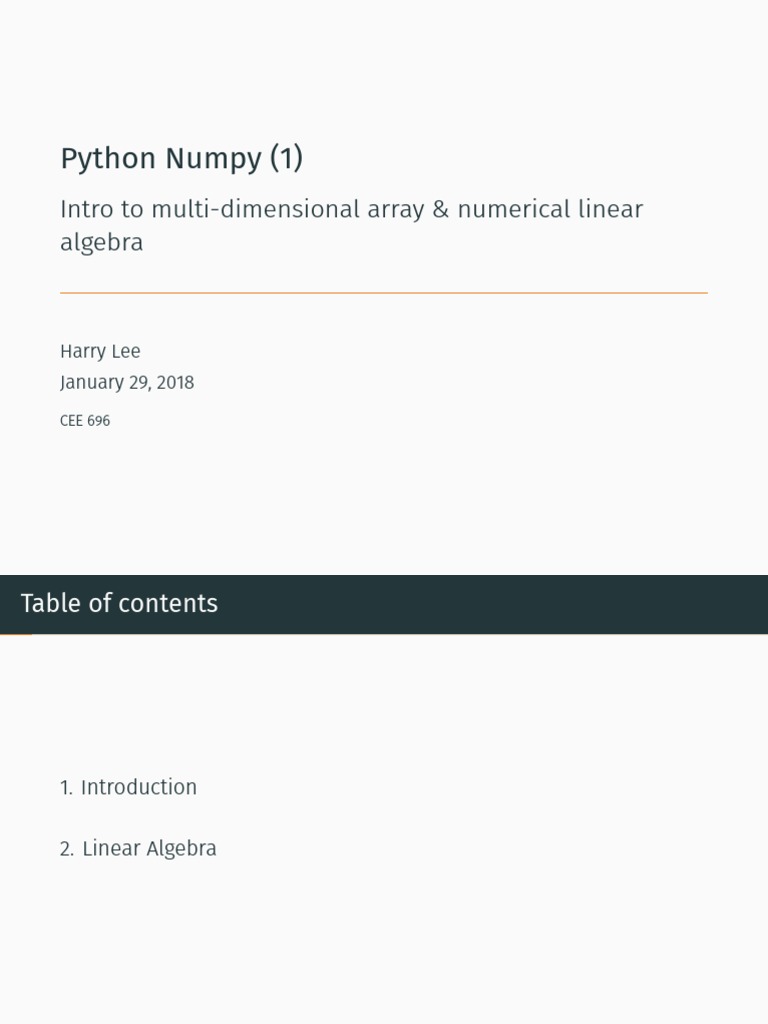Click the "Python Numpy (1)" title
The image size is (768, 1024).
[x=181, y=159]
